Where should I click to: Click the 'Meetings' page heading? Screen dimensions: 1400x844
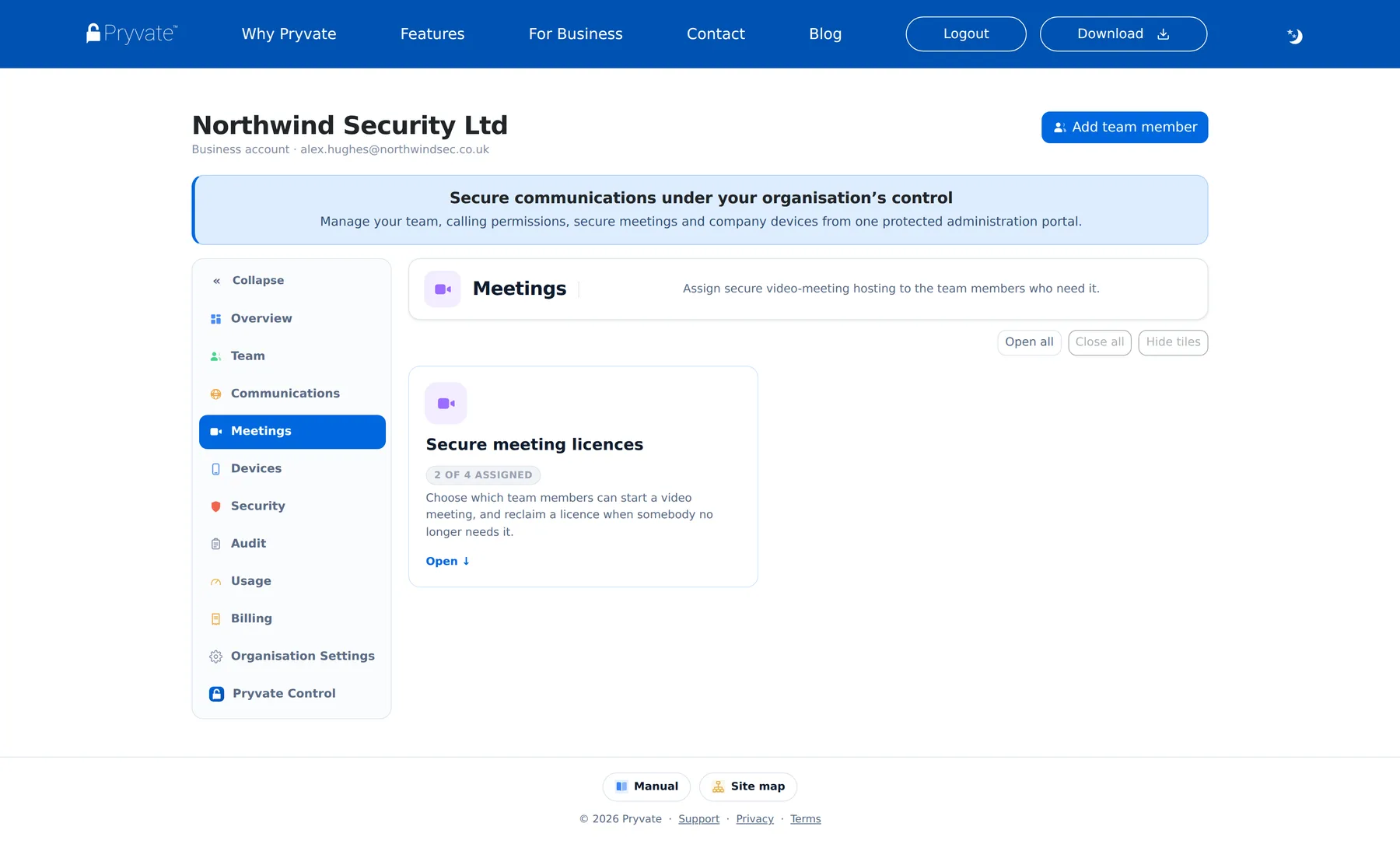(x=520, y=289)
